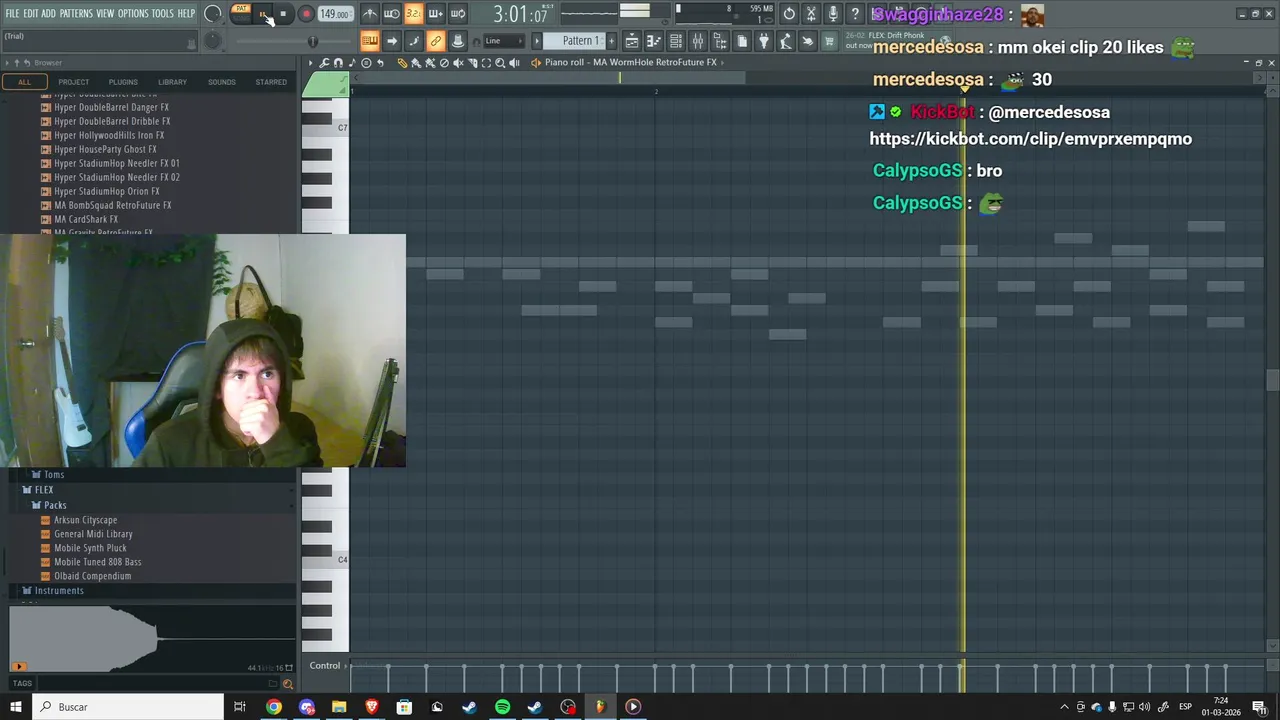The image size is (1280, 720).
Task: Click the microphone one-click recording icon
Action: [833, 14]
